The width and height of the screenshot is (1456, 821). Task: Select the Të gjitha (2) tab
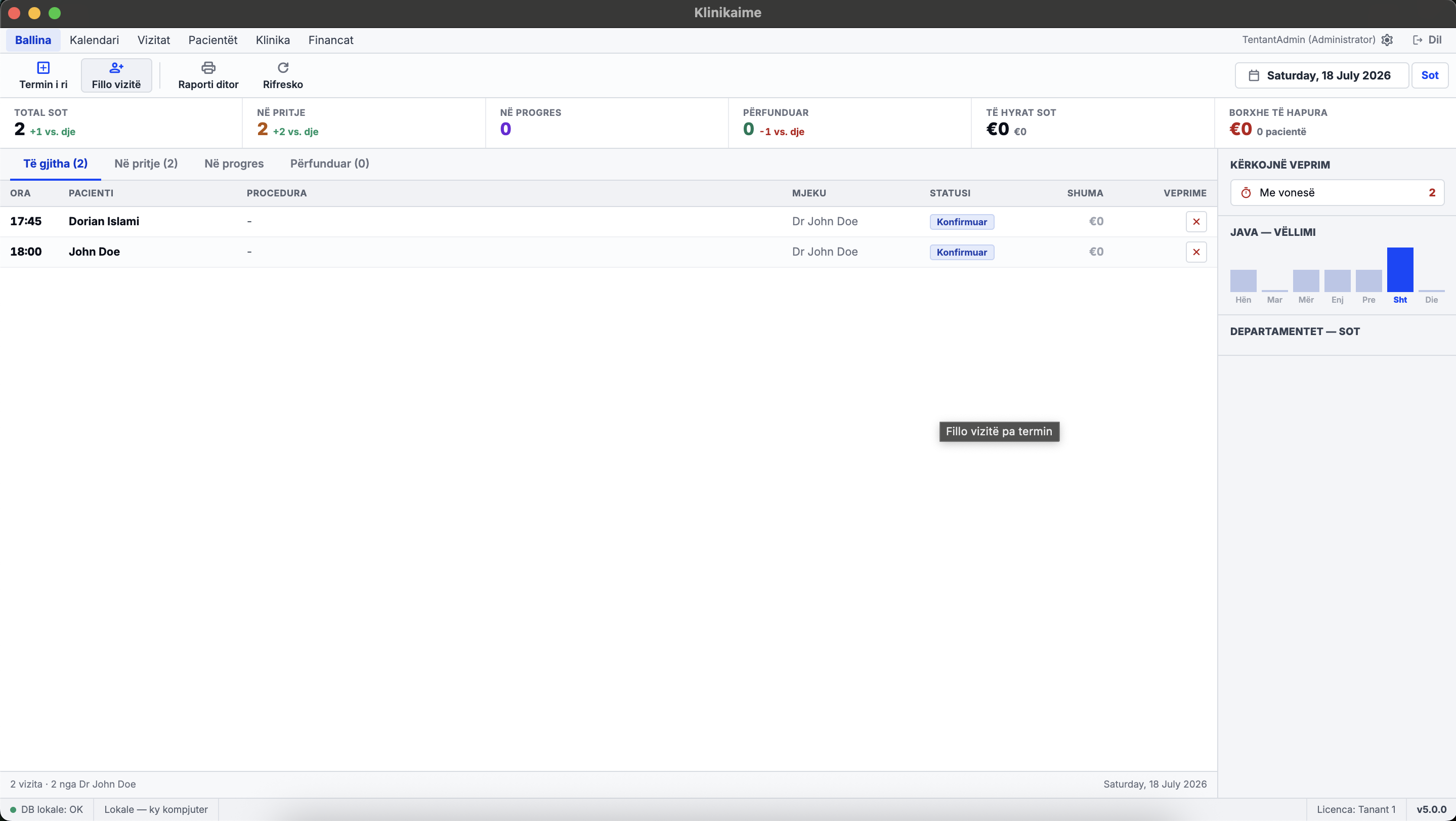(x=55, y=164)
